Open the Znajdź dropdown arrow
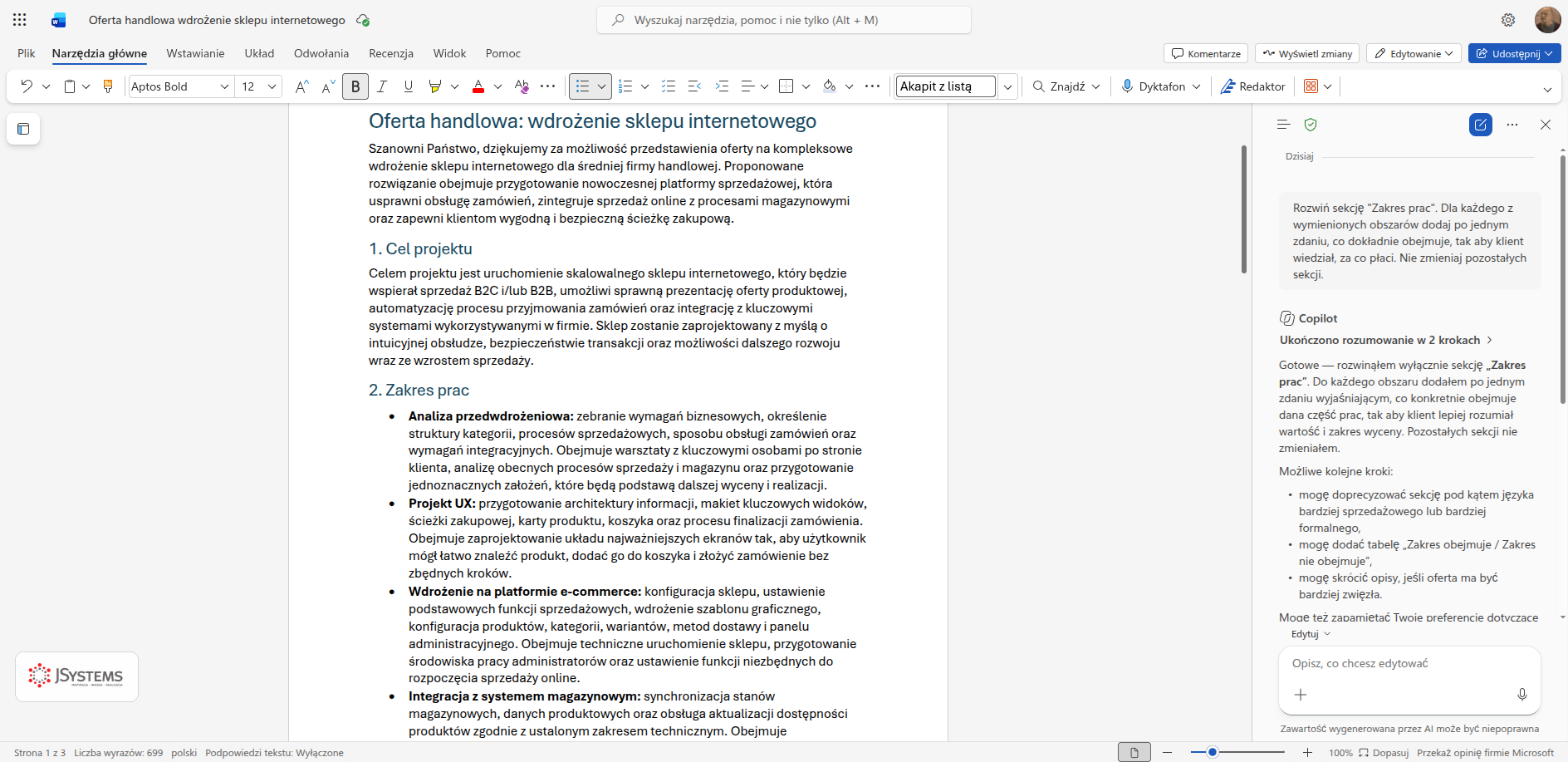The image size is (1568, 762). [x=1096, y=86]
